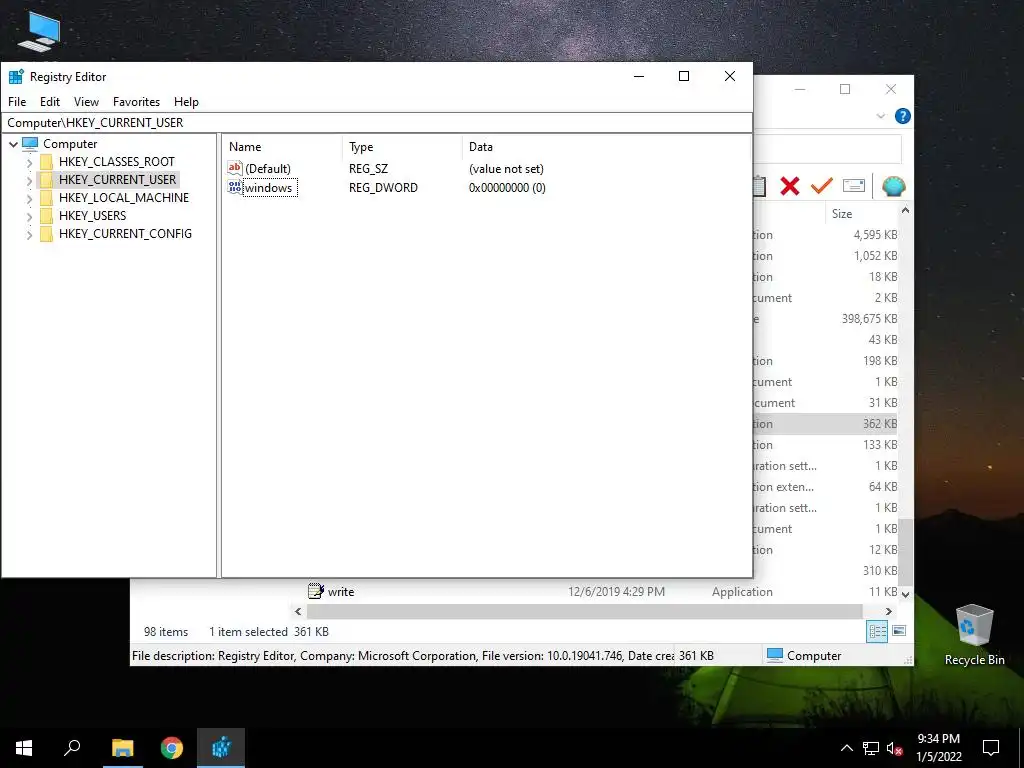Click the HKEY_LOCAL_MACHINE folder icon
Image resolution: width=1024 pixels, height=768 pixels.
[46, 197]
